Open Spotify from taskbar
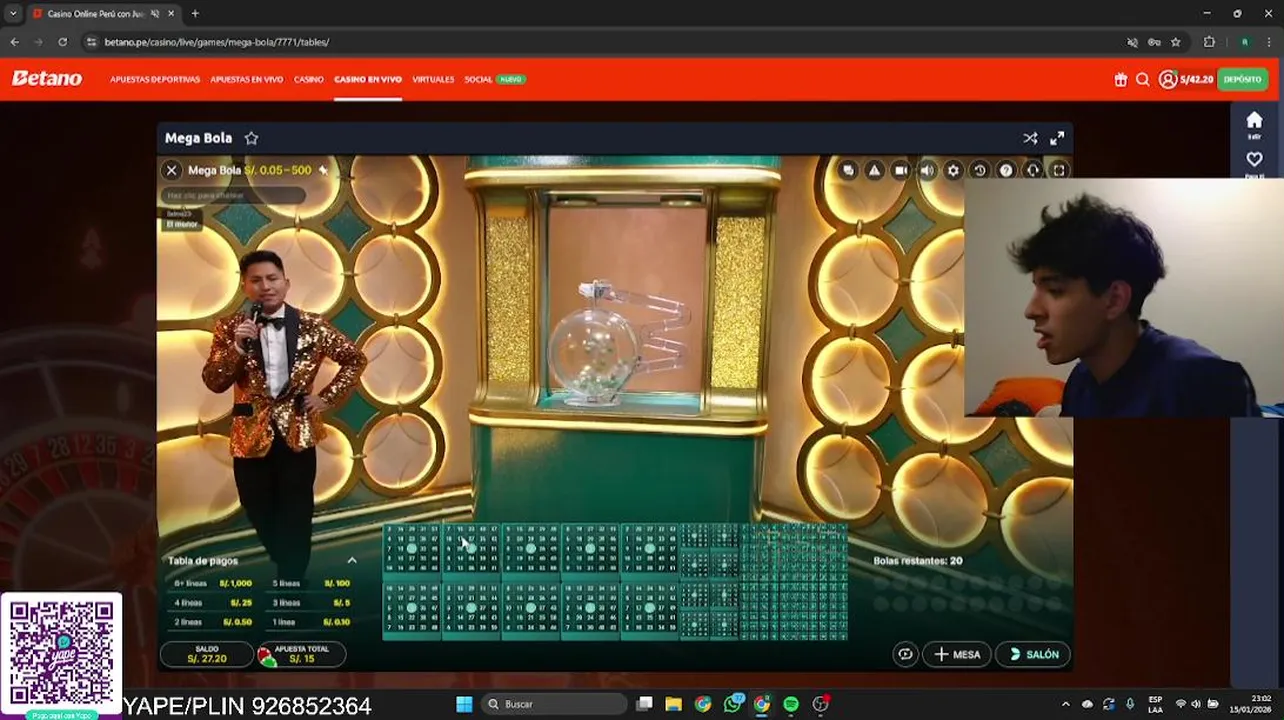This screenshot has width=1284, height=720. pos(791,704)
